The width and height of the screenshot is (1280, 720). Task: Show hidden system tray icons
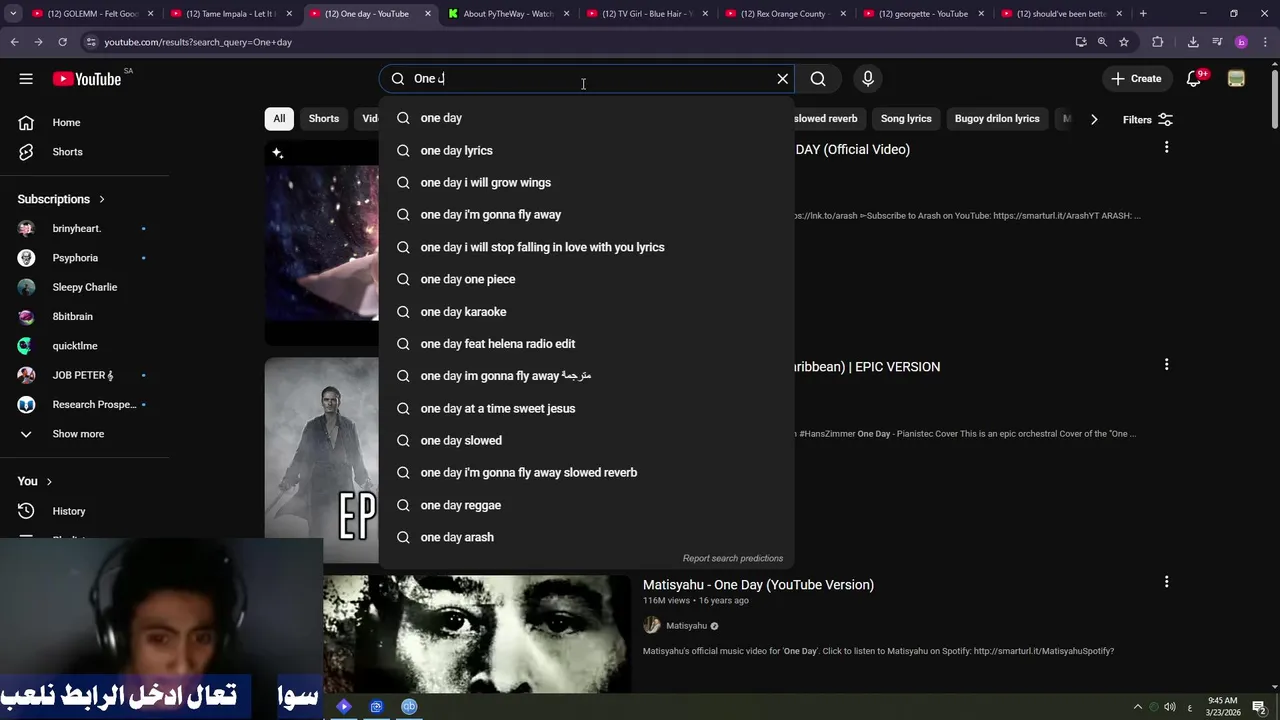1136,707
